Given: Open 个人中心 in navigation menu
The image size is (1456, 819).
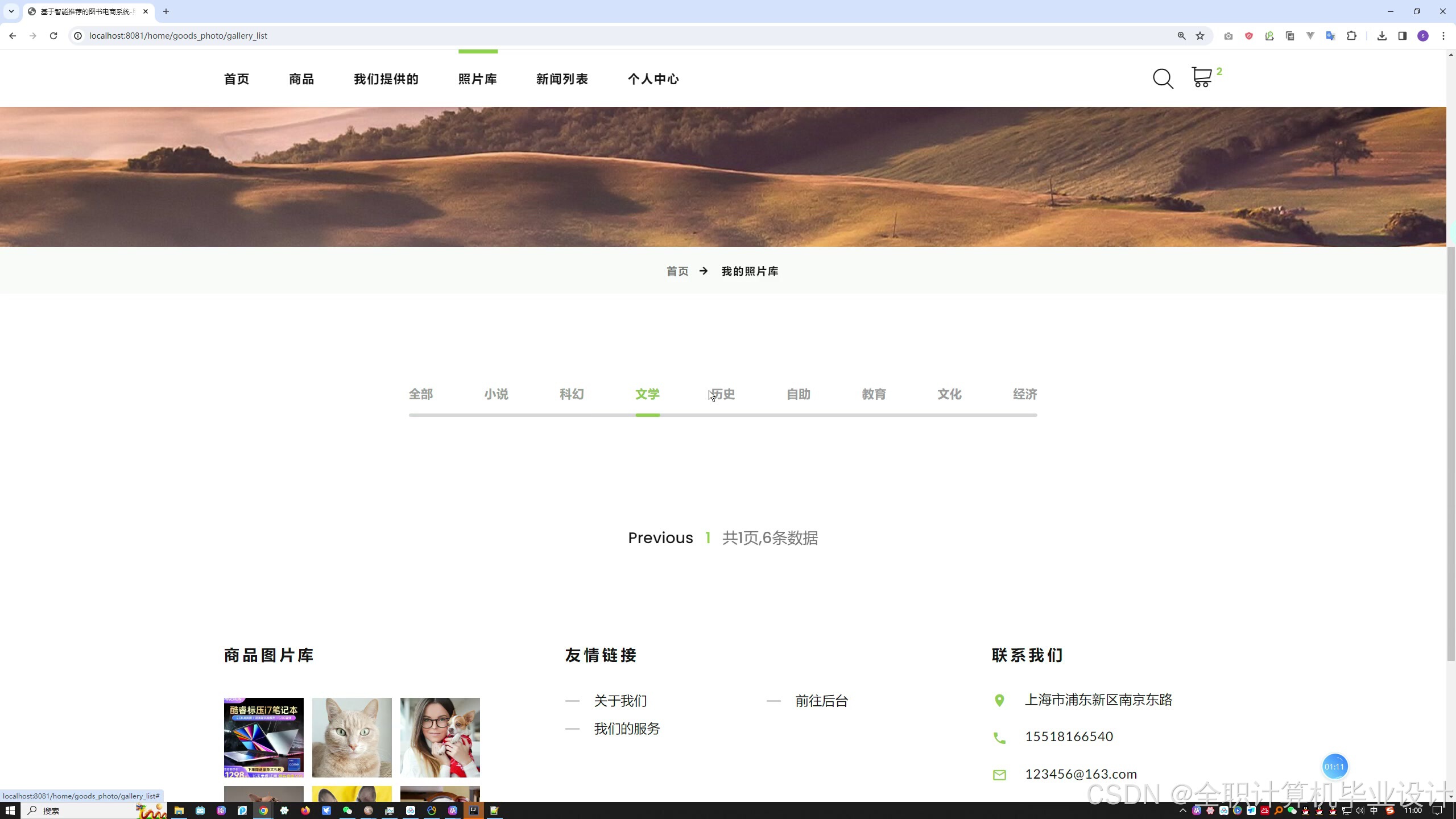Looking at the screenshot, I should [x=653, y=79].
